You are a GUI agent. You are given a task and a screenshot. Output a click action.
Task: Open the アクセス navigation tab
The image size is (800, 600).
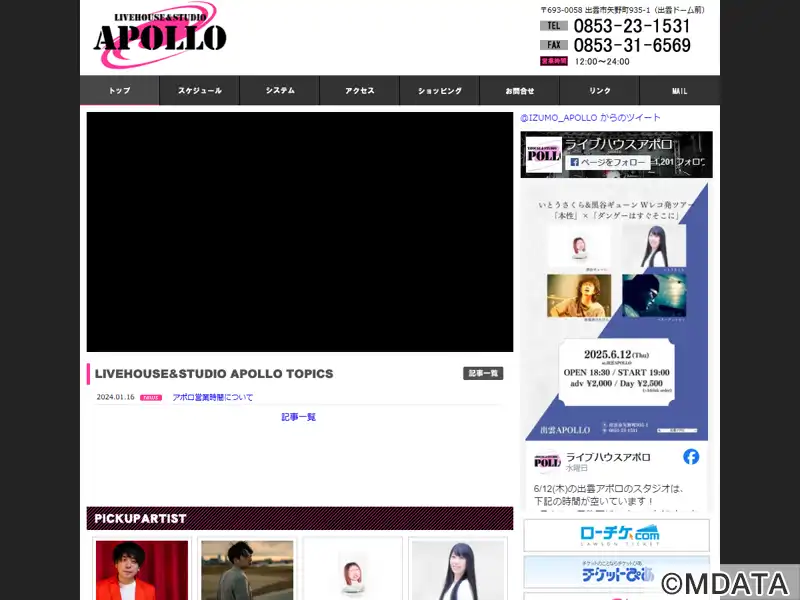(360, 90)
